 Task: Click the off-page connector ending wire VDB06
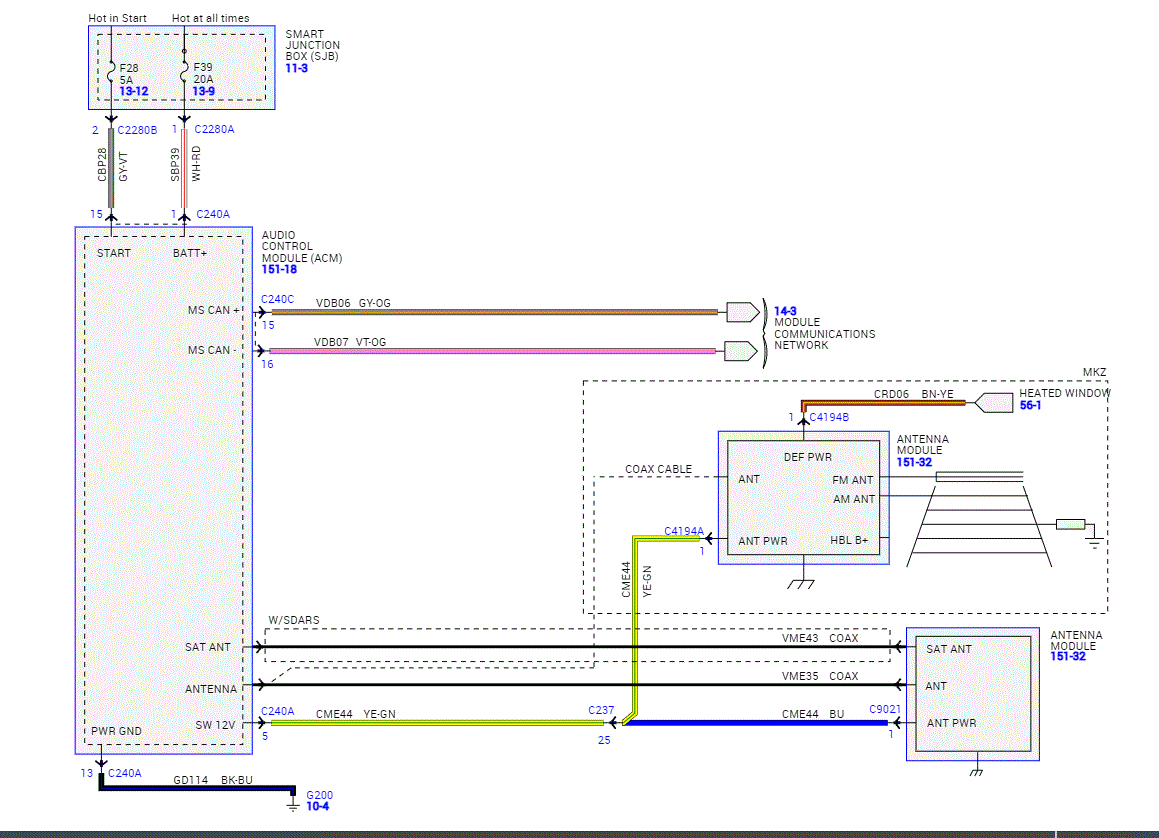tap(742, 312)
